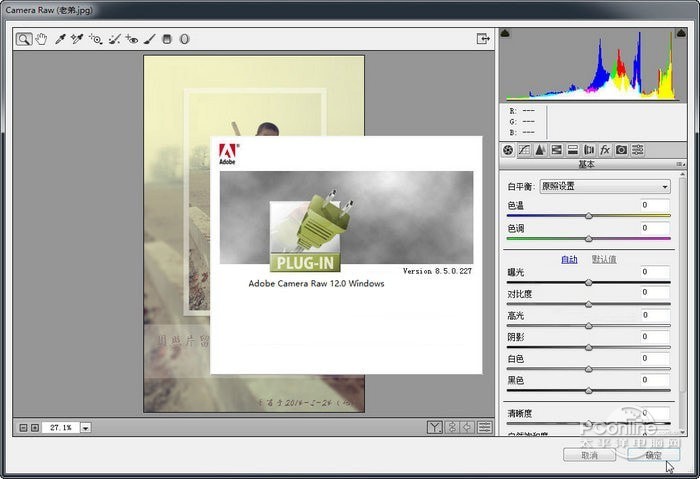700x479 pixels.
Task: Switch to the Effects fx tab
Action: tap(605, 150)
